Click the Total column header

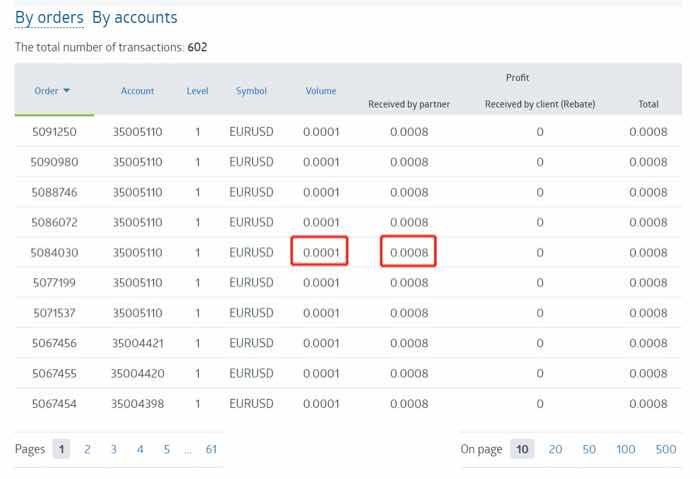(648, 104)
